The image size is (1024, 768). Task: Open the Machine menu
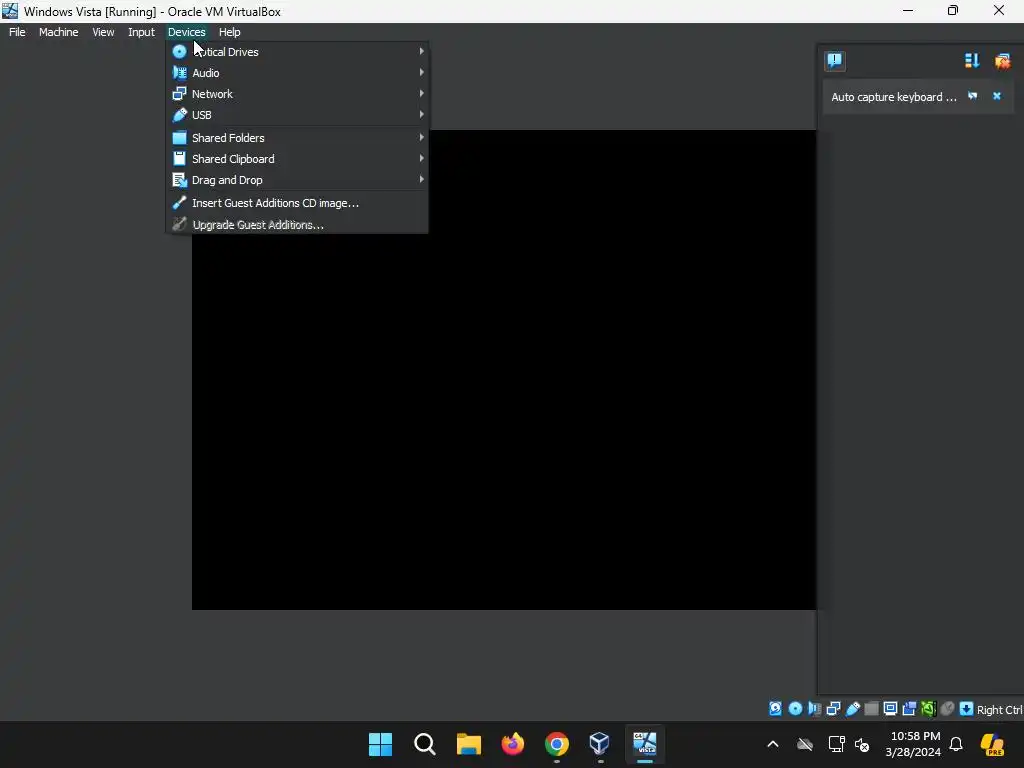pyautogui.click(x=58, y=32)
